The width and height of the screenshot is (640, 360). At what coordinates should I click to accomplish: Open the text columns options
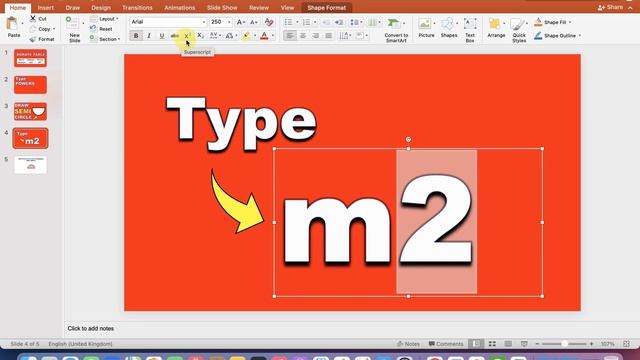point(373,22)
